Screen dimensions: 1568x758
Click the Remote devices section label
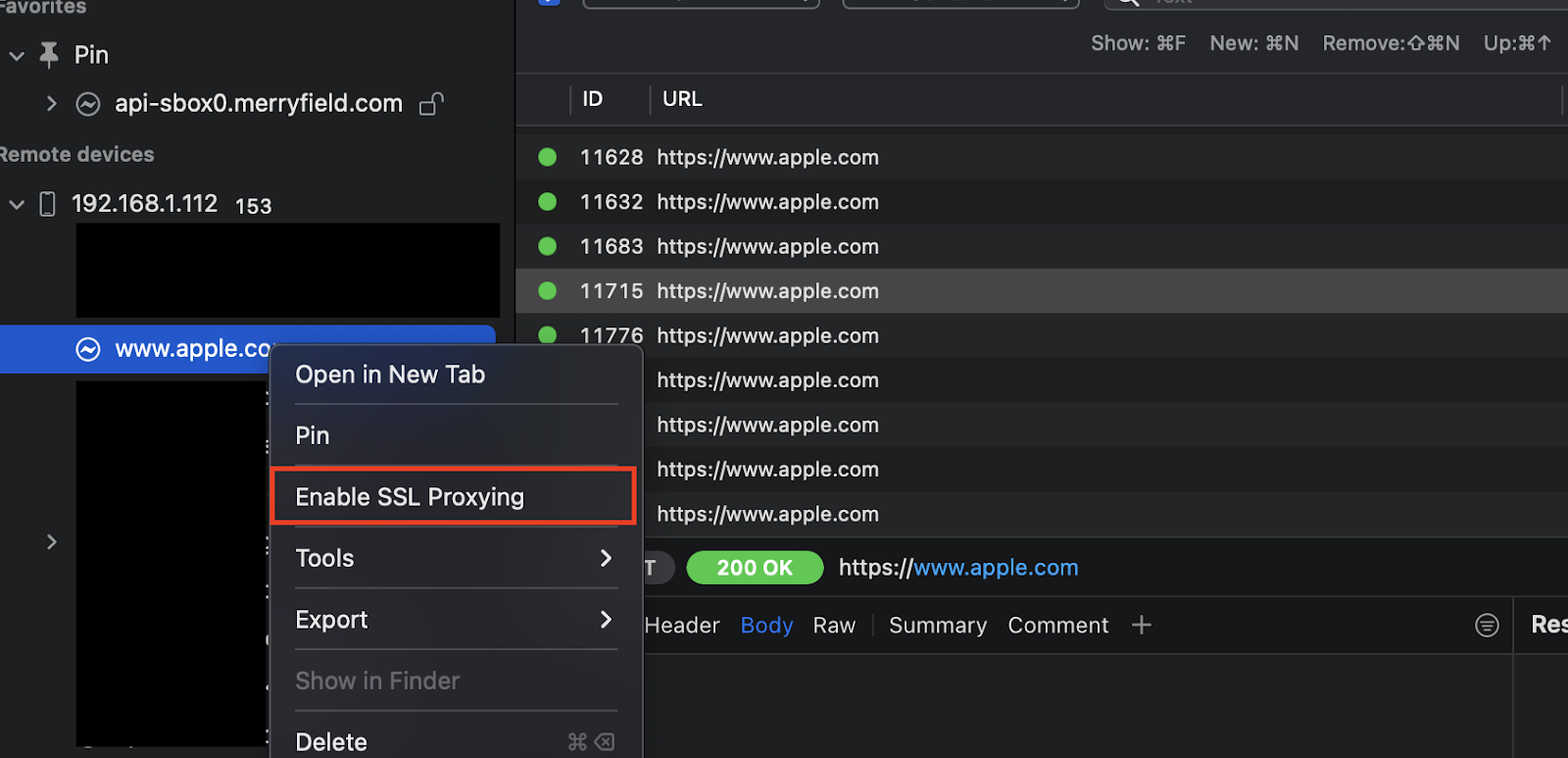click(76, 155)
